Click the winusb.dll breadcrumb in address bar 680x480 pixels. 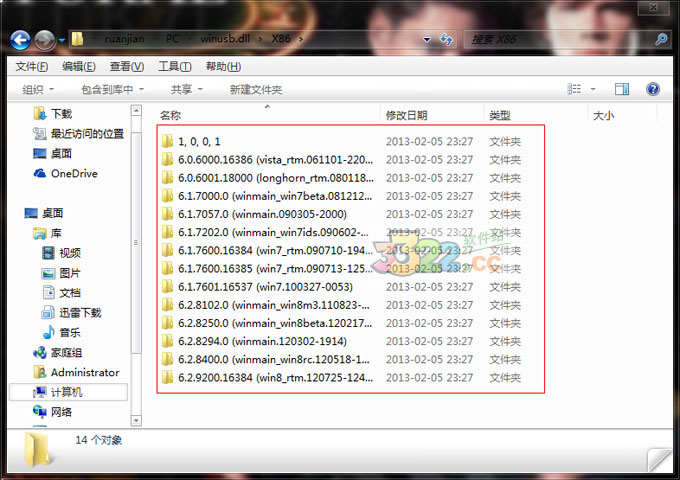pyautogui.click(x=225, y=39)
